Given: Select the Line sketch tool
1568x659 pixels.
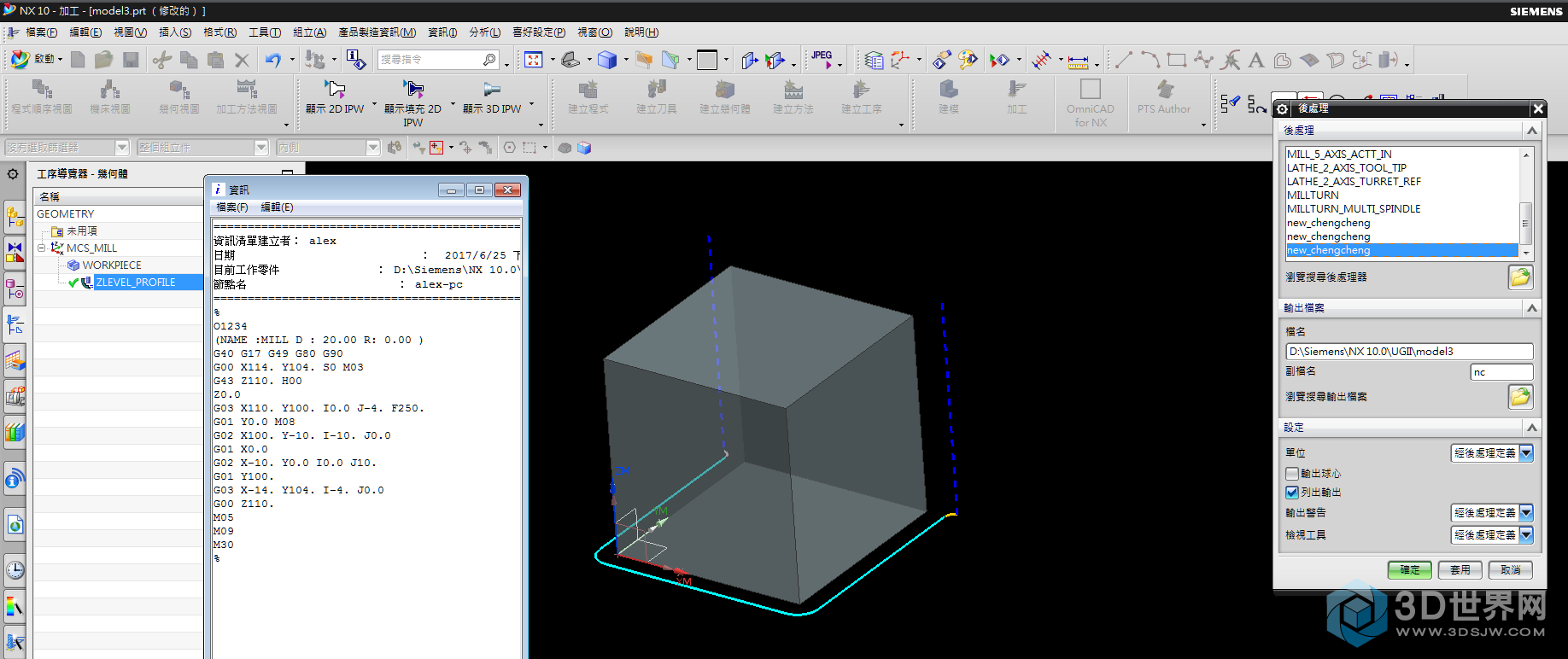Looking at the screenshot, I should (1124, 60).
